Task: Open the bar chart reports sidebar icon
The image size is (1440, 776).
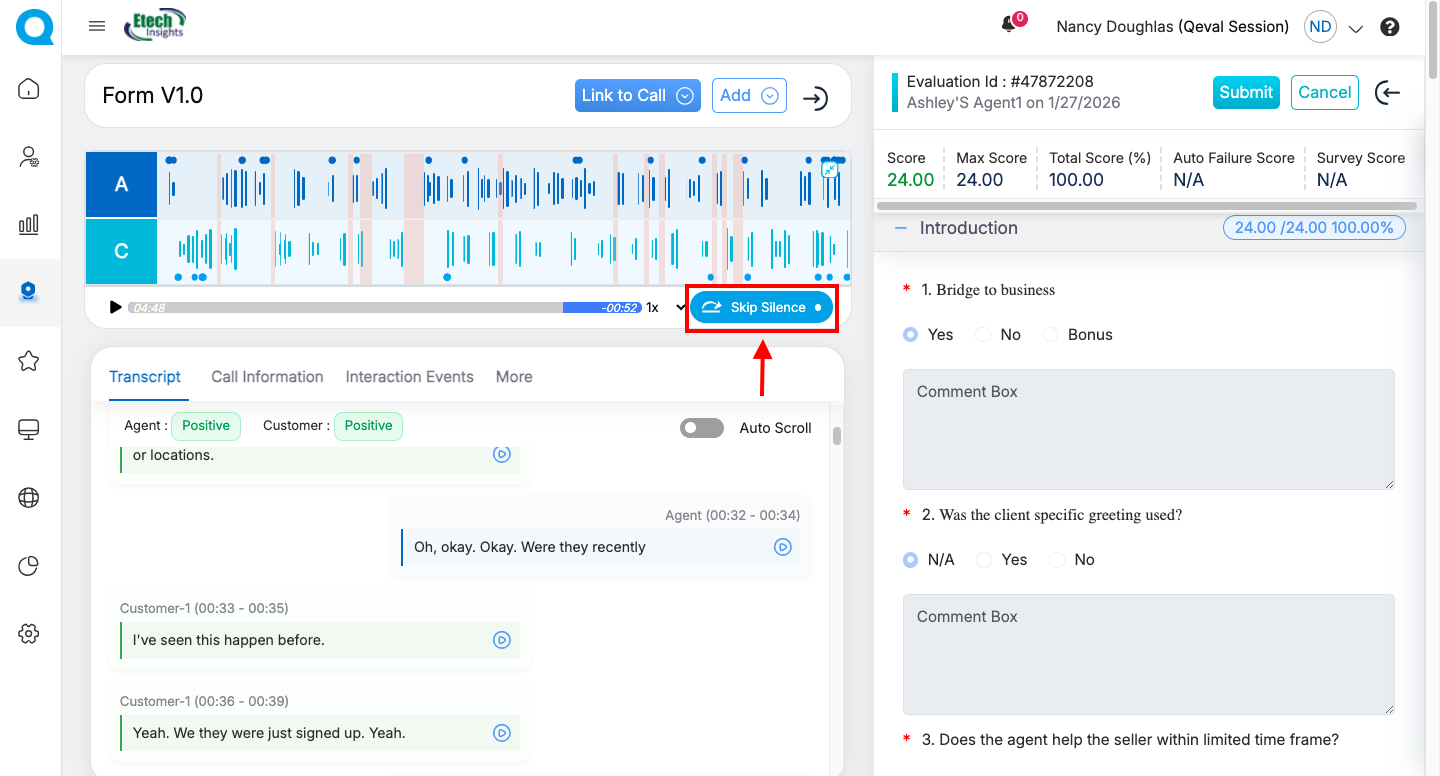Action: pos(29,224)
